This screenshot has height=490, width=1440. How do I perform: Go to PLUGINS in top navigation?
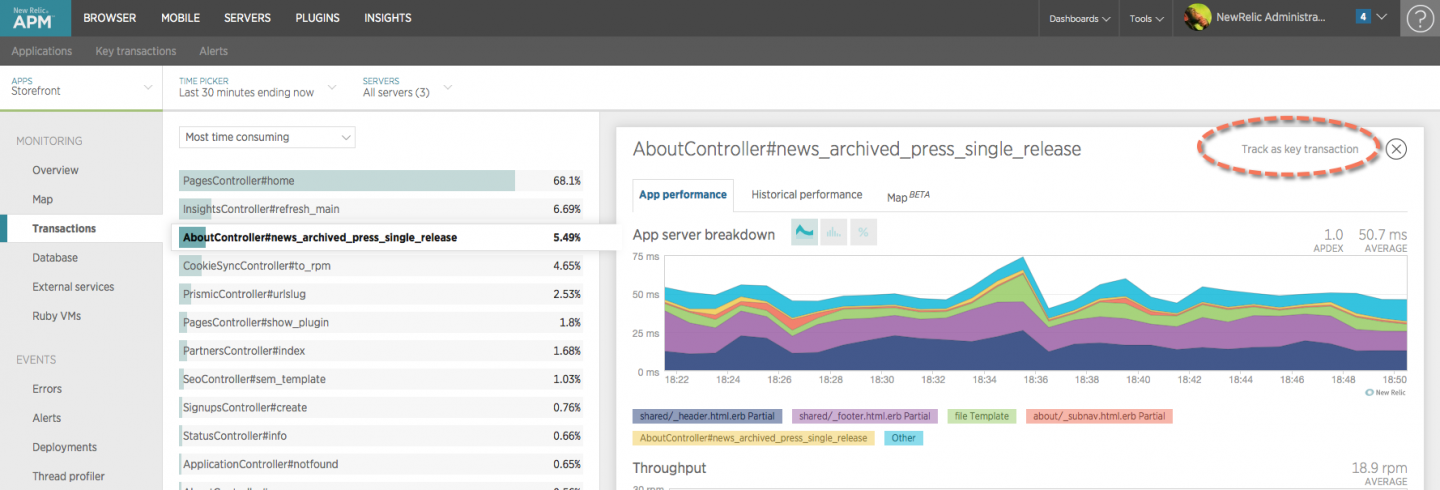coord(317,18)
